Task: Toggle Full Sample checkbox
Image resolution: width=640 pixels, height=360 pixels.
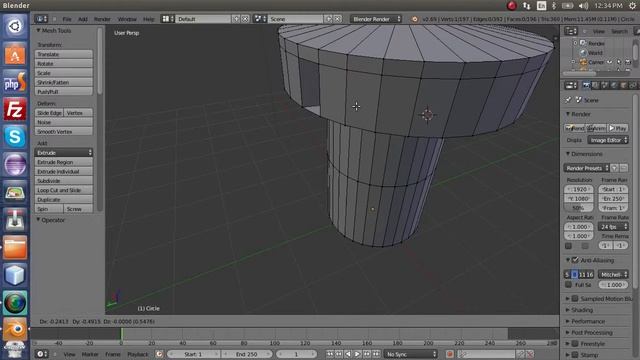Action: [568, 284]
